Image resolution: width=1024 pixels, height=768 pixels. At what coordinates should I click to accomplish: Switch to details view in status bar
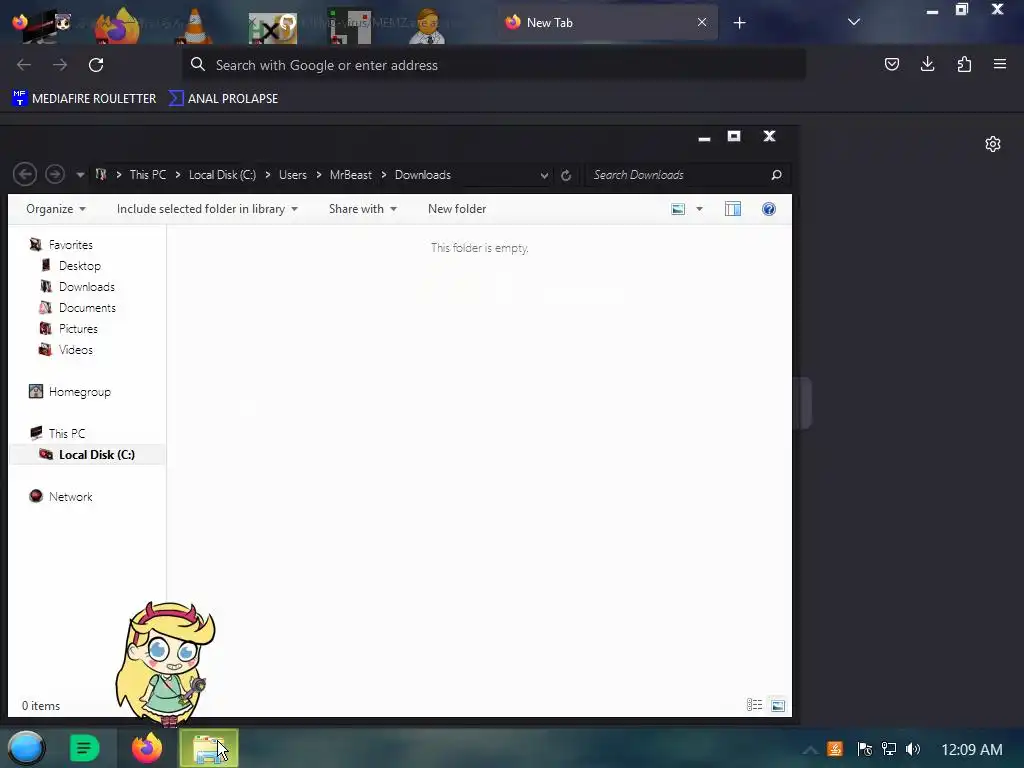click(754, 705)
